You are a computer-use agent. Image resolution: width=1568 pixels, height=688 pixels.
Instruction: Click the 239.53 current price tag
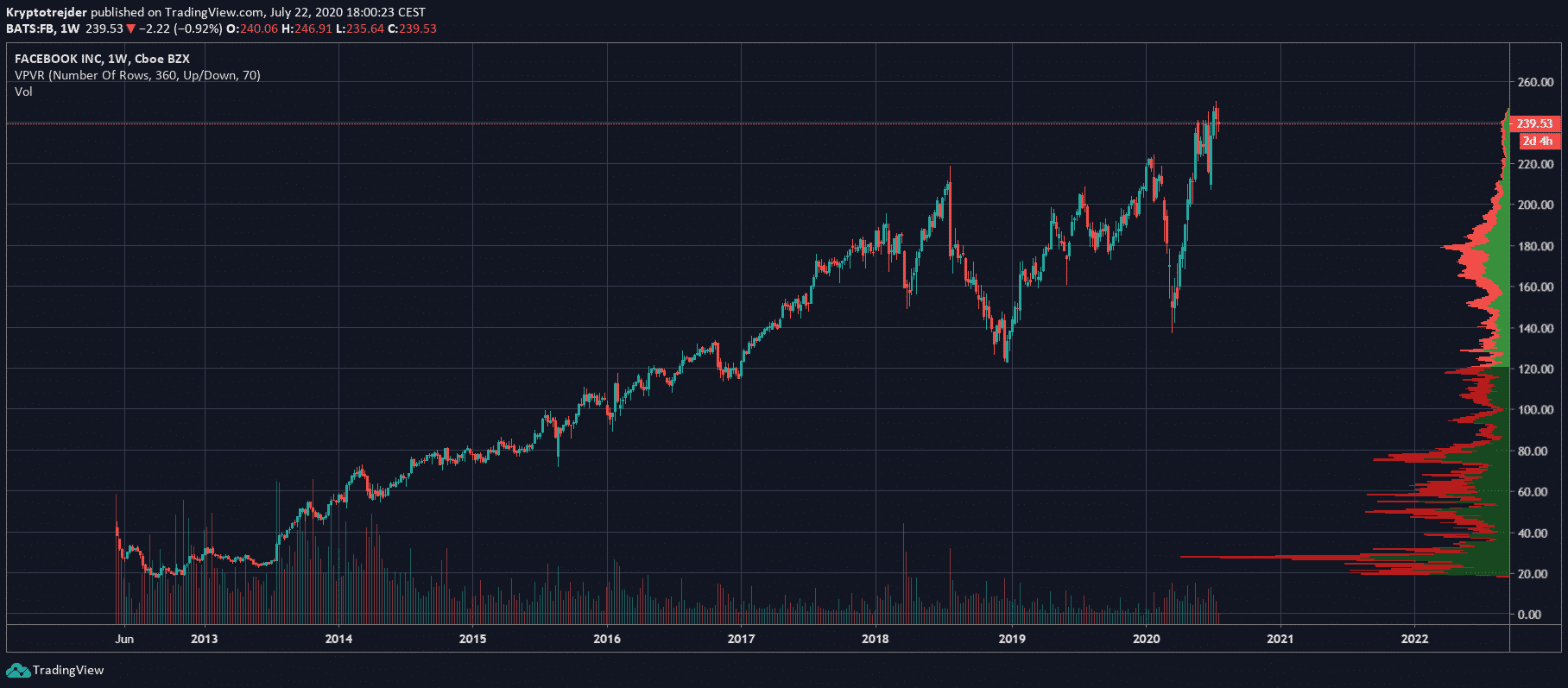tap(1534, 123)
